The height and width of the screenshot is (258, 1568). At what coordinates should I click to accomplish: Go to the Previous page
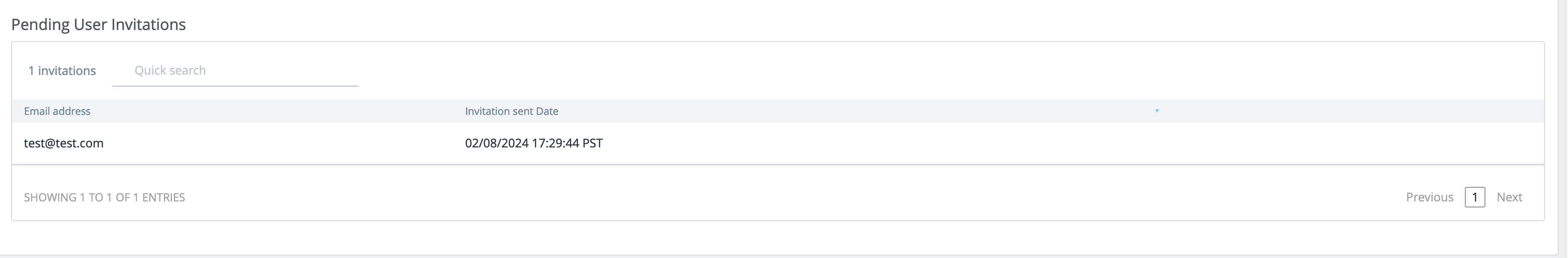[1429, 197]
